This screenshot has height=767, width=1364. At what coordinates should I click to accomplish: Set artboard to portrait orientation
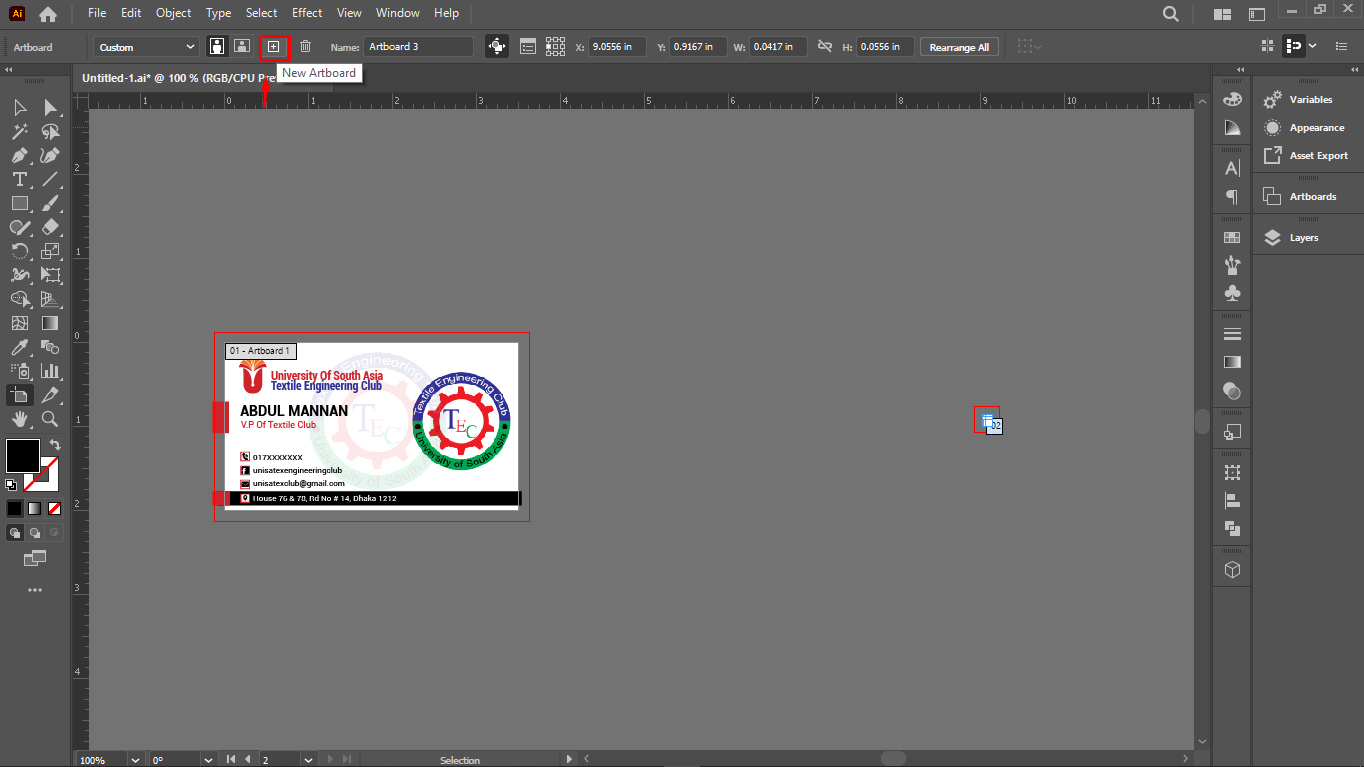pyautogui.click(x=217, y=47)
